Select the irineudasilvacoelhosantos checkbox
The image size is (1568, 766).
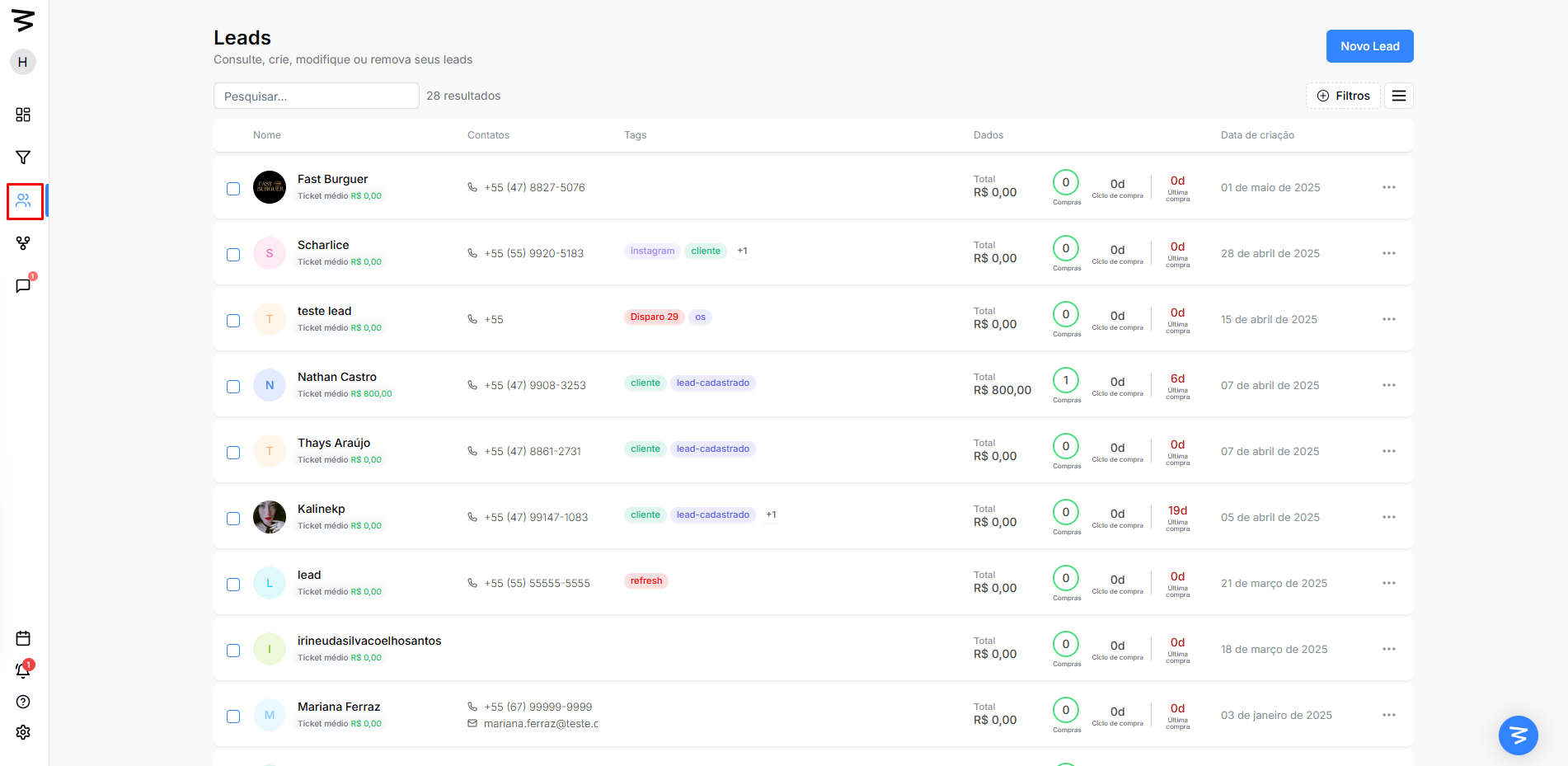click(233, 651)
